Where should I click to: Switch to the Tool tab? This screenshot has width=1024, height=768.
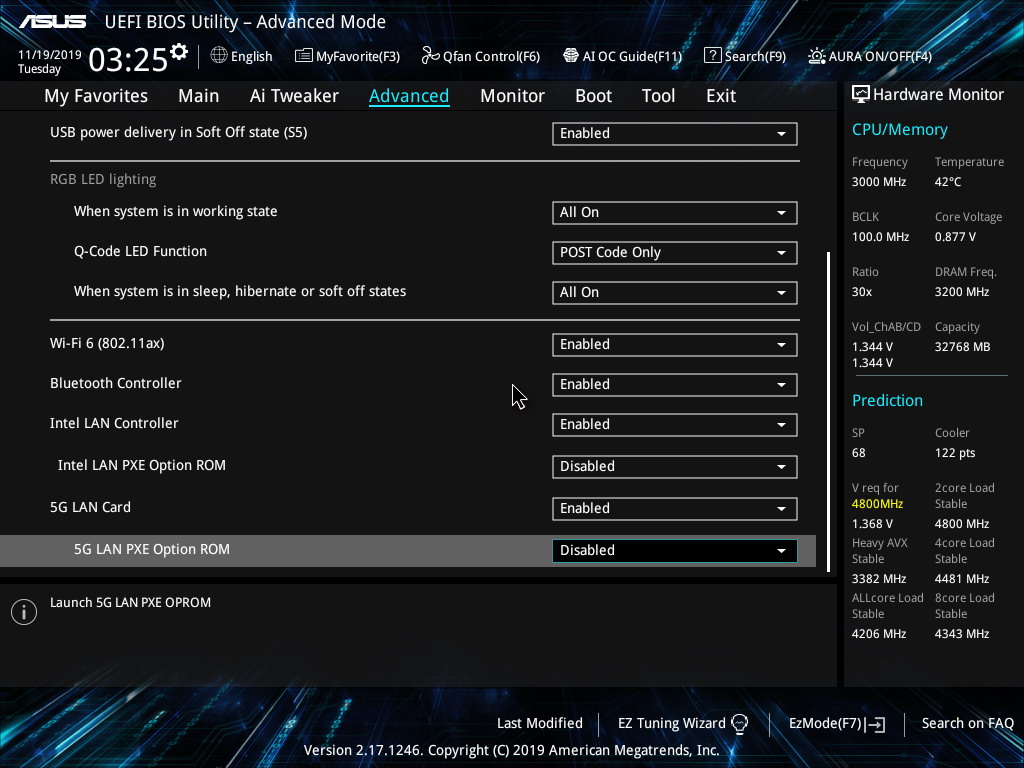pos(658,96)
